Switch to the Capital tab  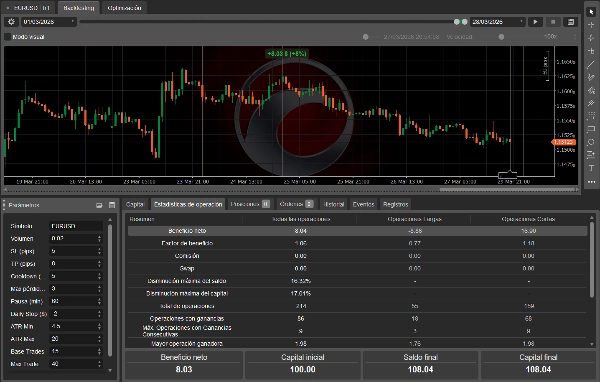tap(135, 204)
